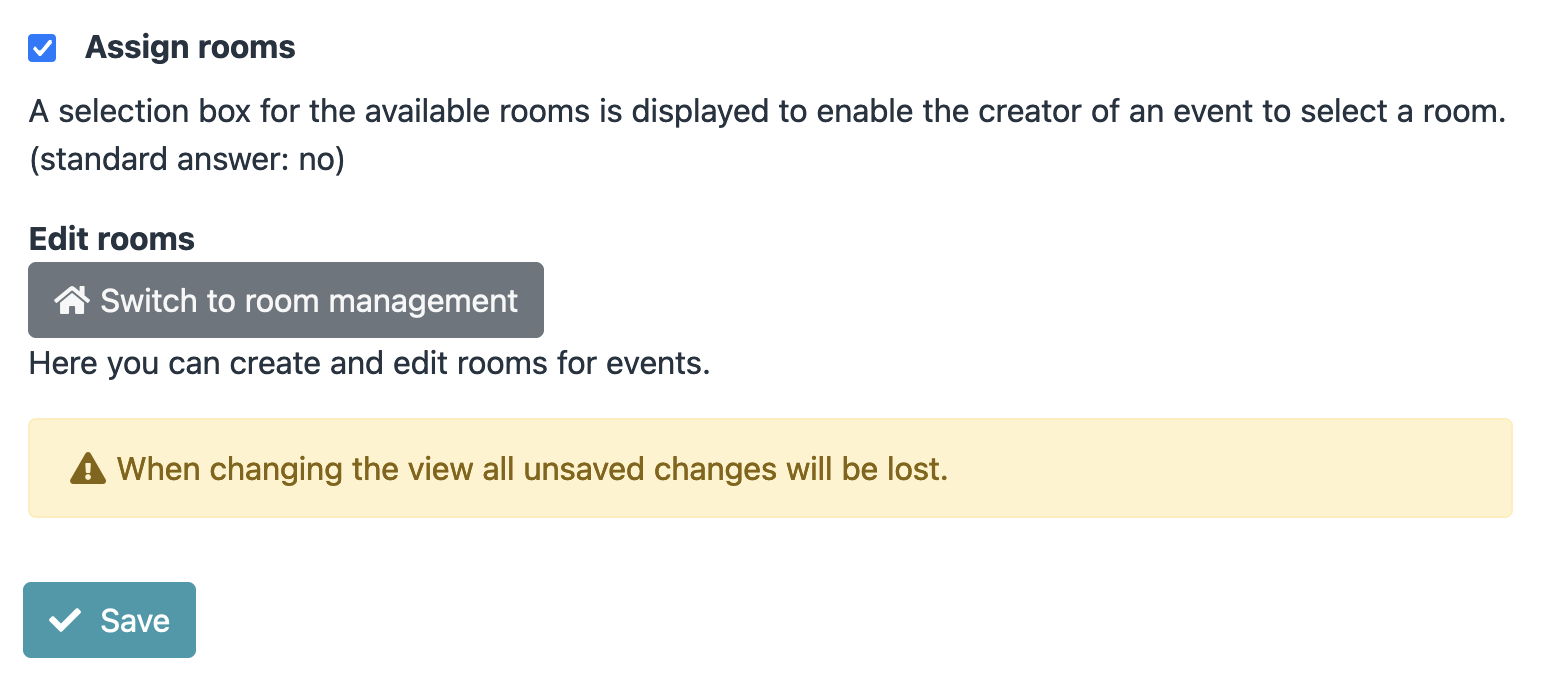Click the Assign rooms label text

point(190,48)
